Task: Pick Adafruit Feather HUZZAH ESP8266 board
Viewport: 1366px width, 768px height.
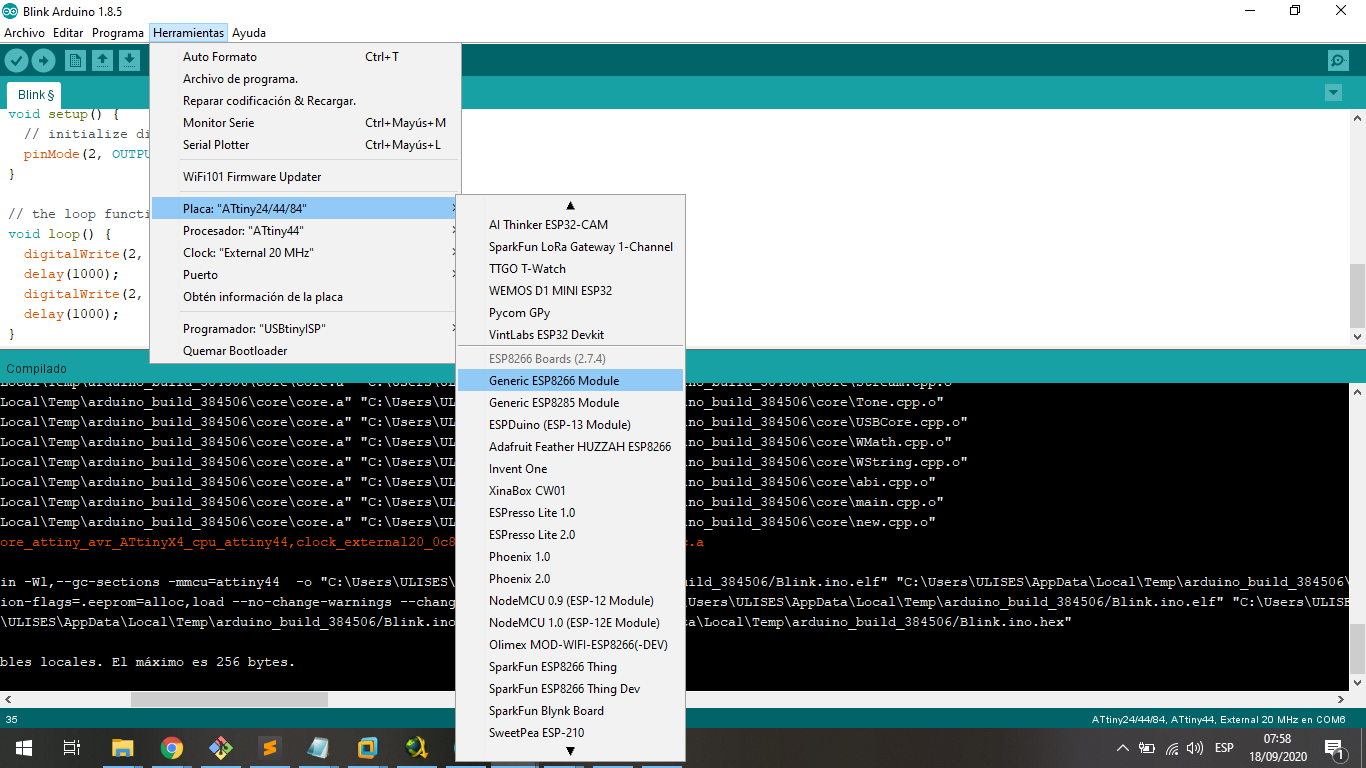Action: point(571,447)
